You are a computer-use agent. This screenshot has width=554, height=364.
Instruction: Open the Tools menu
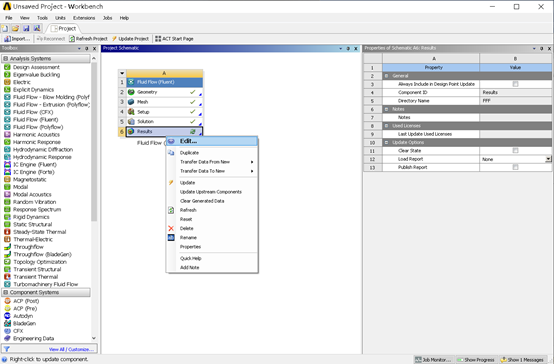click(x=42, y=18)
